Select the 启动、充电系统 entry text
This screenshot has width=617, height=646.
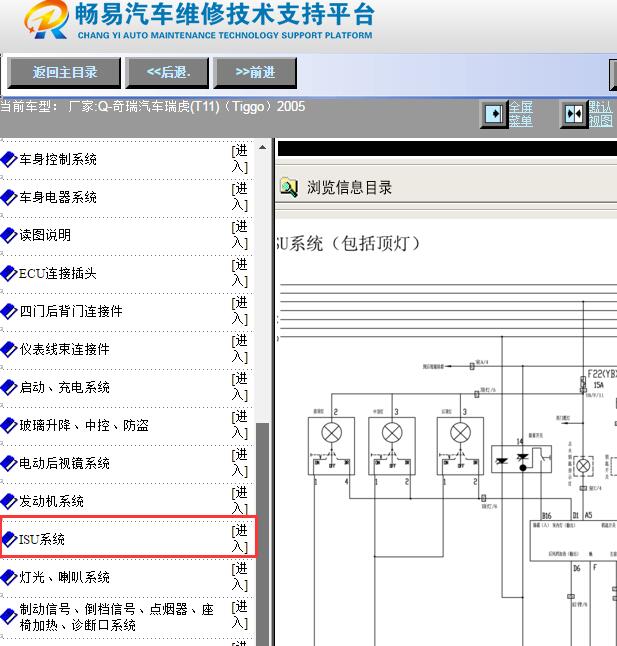click(x=65, y=387)
